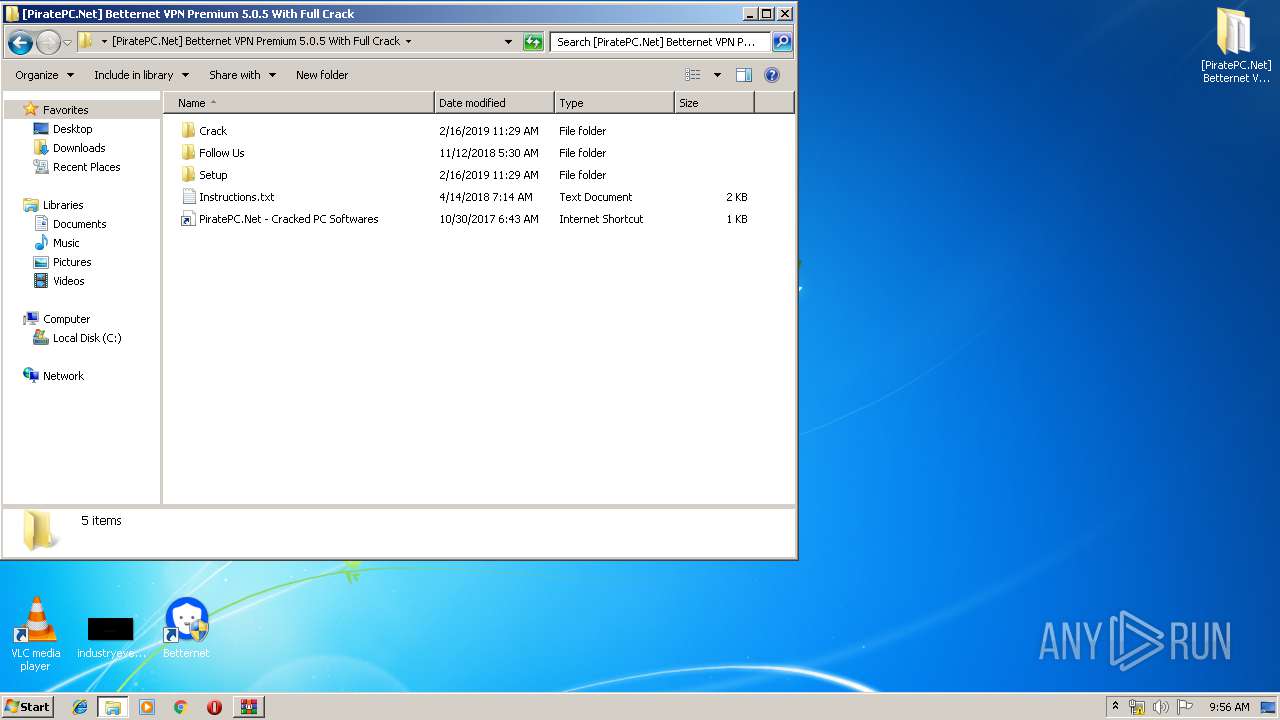Click the network tray icon
Image resolution: width=1280 pixels, height=720 pixels.
point(1137,707)
